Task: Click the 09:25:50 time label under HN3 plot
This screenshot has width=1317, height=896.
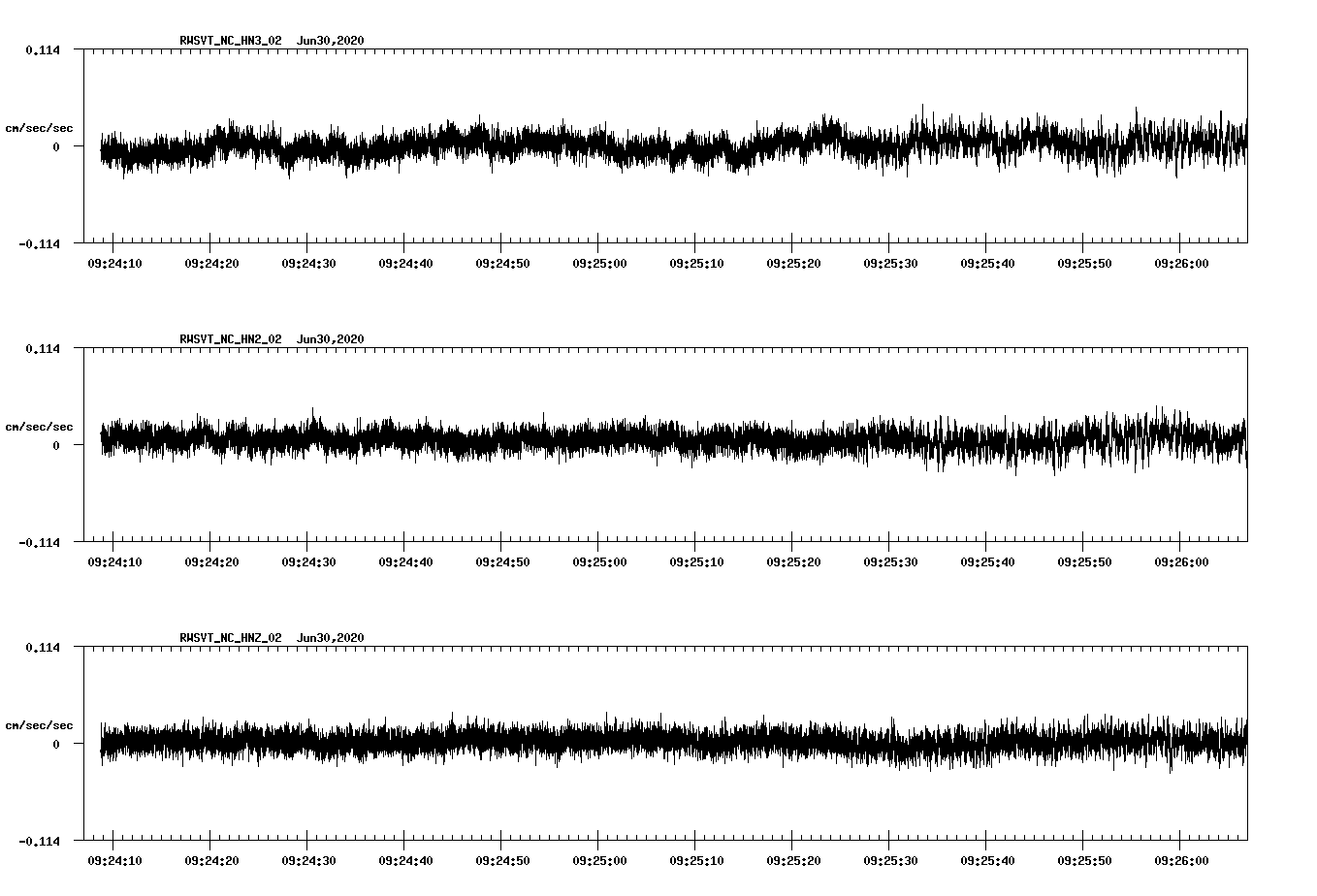Action: [1084, 263]
